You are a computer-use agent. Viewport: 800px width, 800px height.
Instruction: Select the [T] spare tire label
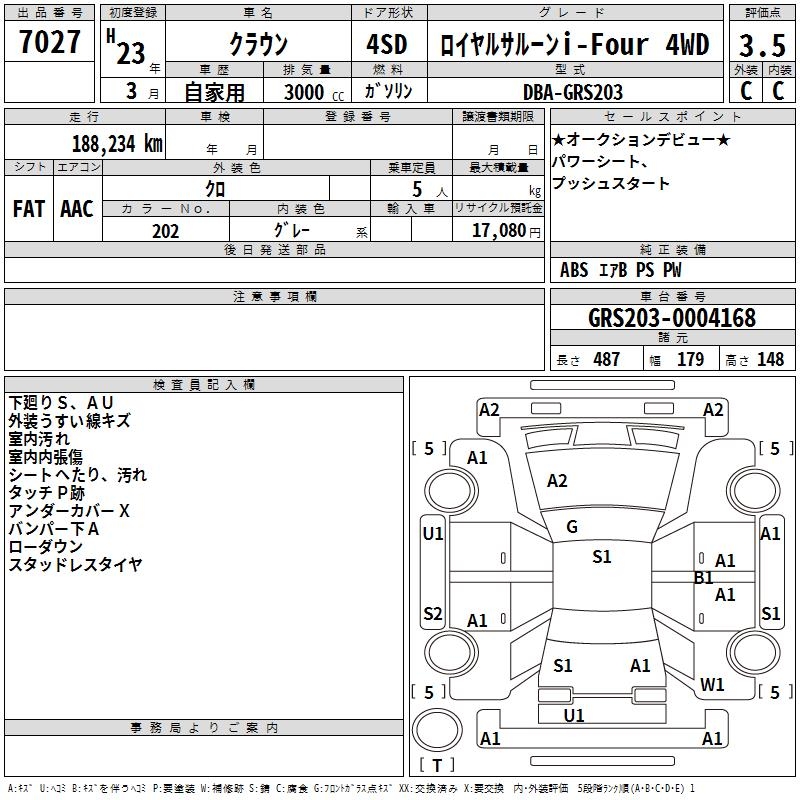tap(436, 766)
